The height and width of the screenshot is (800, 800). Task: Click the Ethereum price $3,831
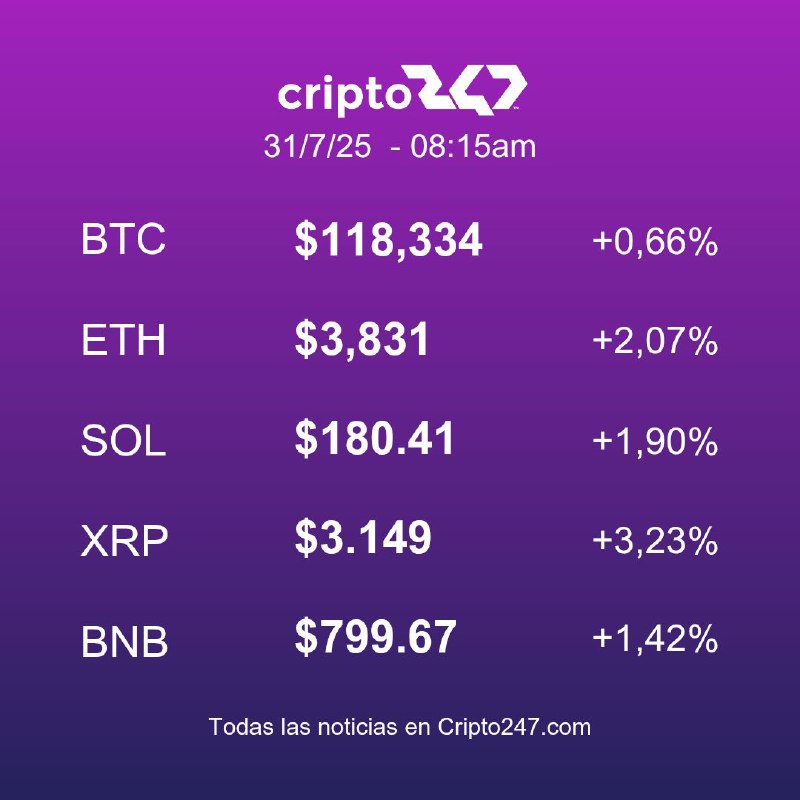coord(362,339)
